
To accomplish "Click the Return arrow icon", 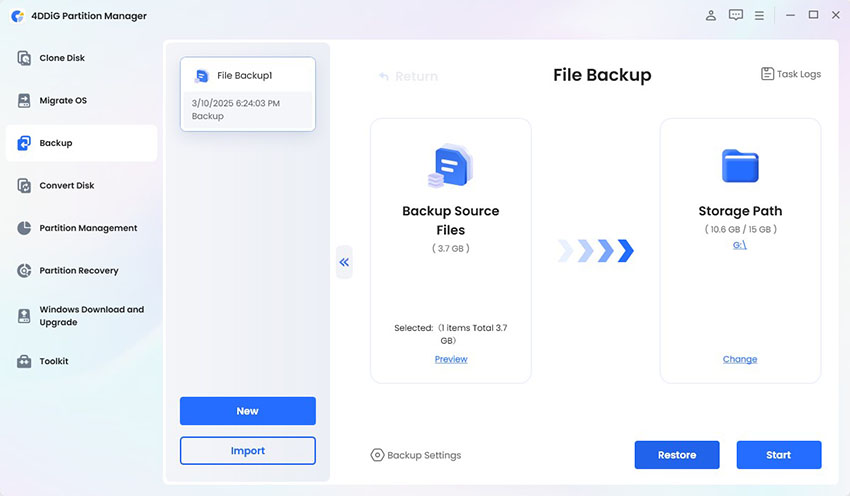I will (384, 76).
